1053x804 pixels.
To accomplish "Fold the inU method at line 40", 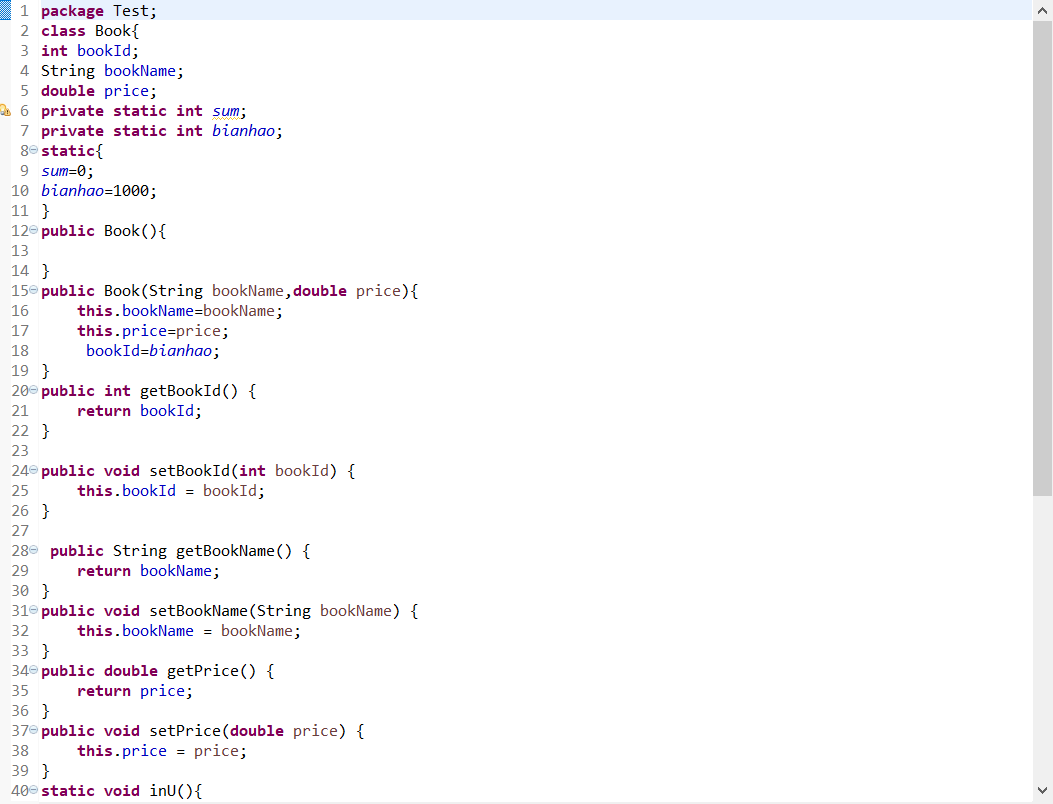I will point(34,791).
